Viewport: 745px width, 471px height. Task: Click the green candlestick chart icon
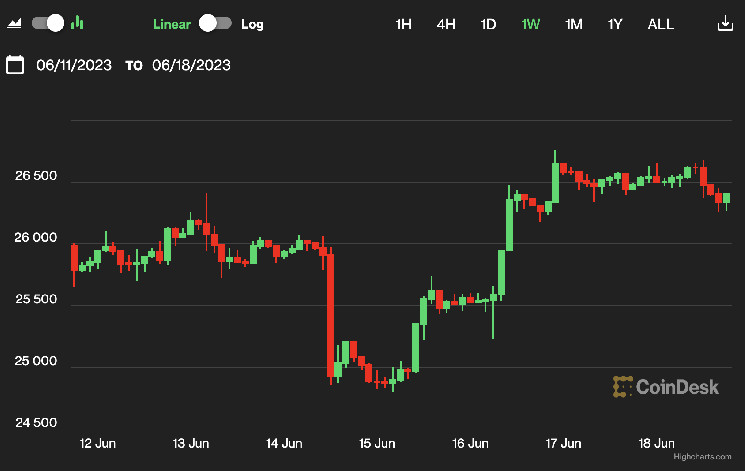point(78,23)
